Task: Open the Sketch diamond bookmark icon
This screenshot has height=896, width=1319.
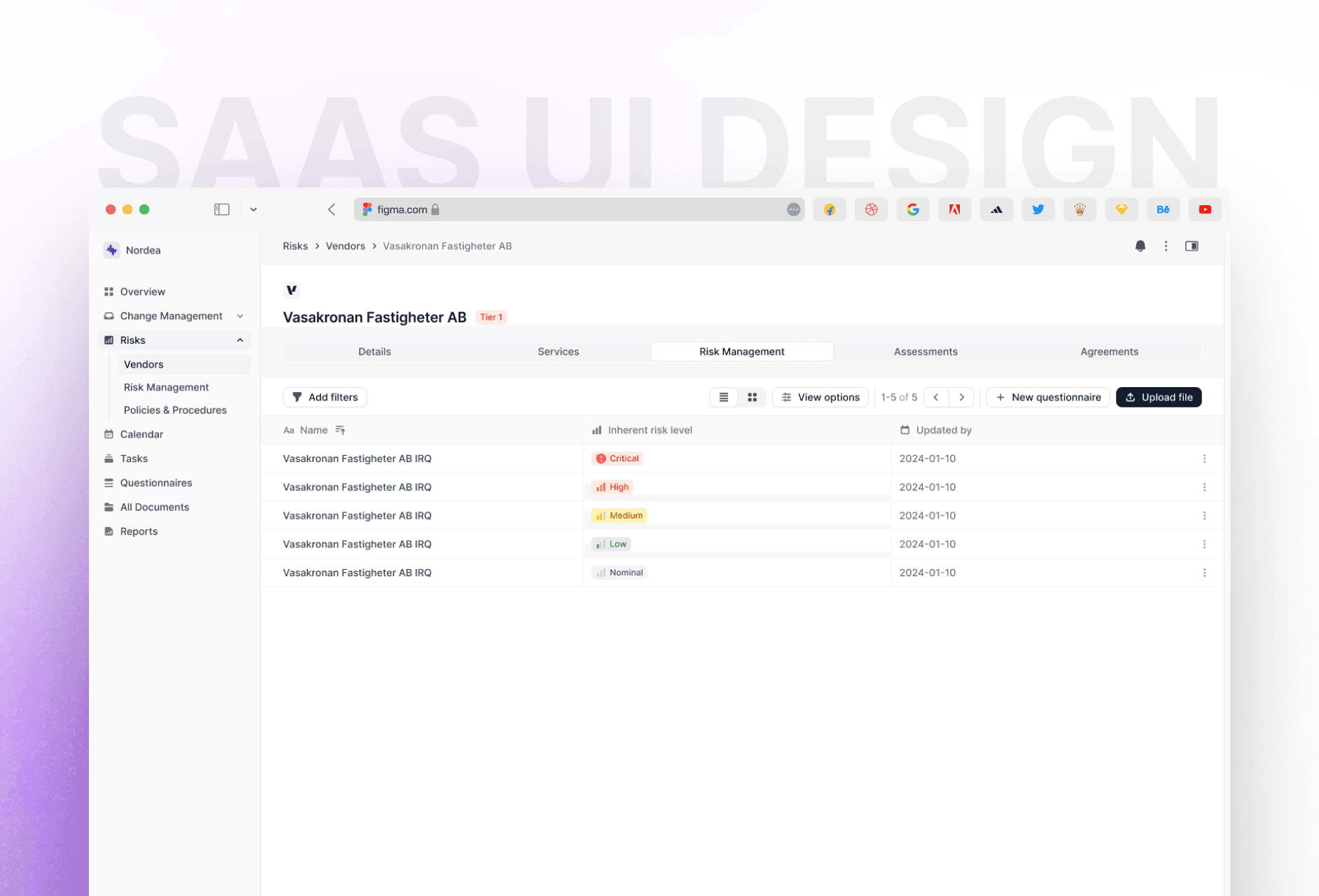Action: click(x=1122, y=209)
